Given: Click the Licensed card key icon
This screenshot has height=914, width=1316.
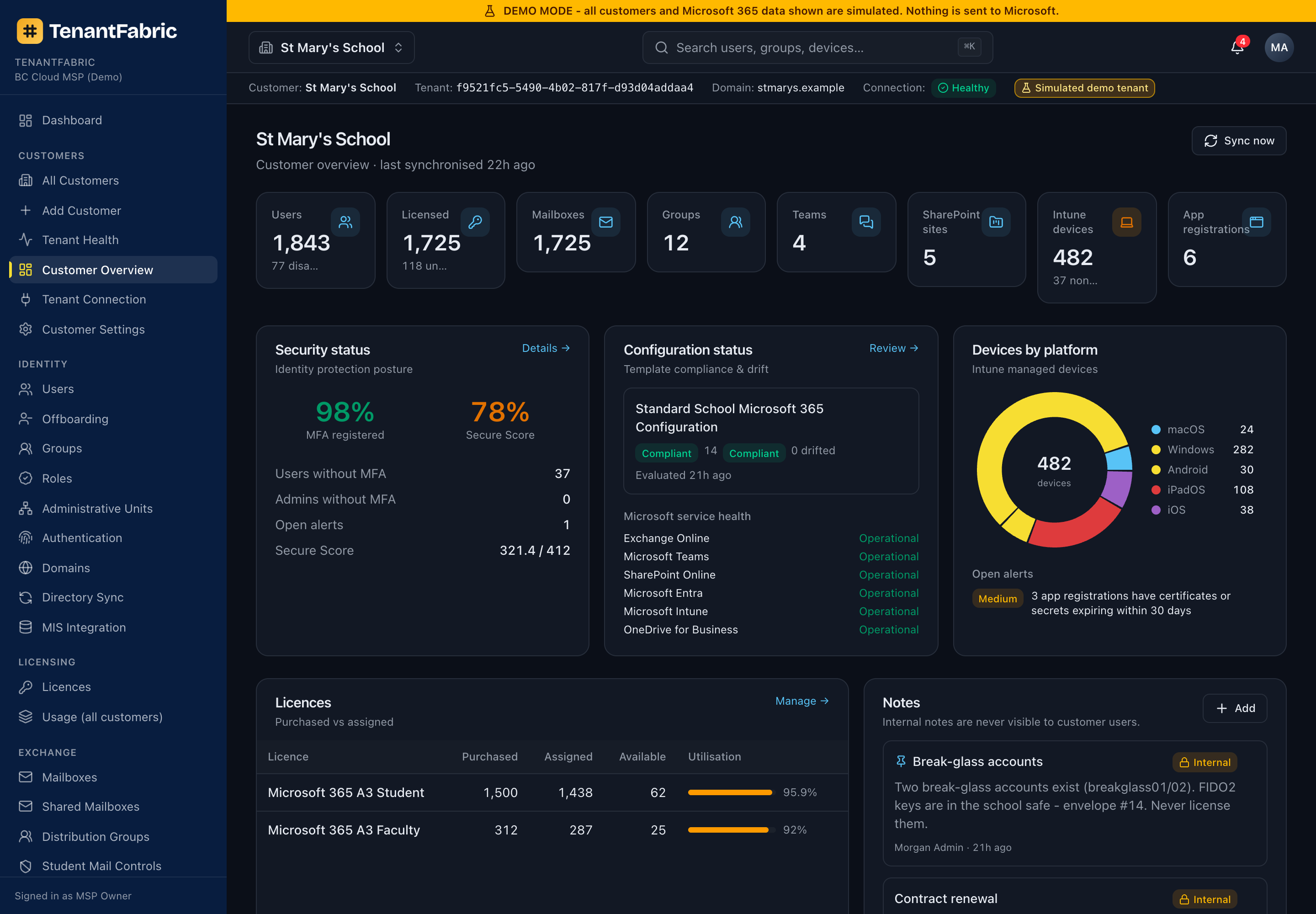Looking at the screenshot, I should [x=475, y=222].
